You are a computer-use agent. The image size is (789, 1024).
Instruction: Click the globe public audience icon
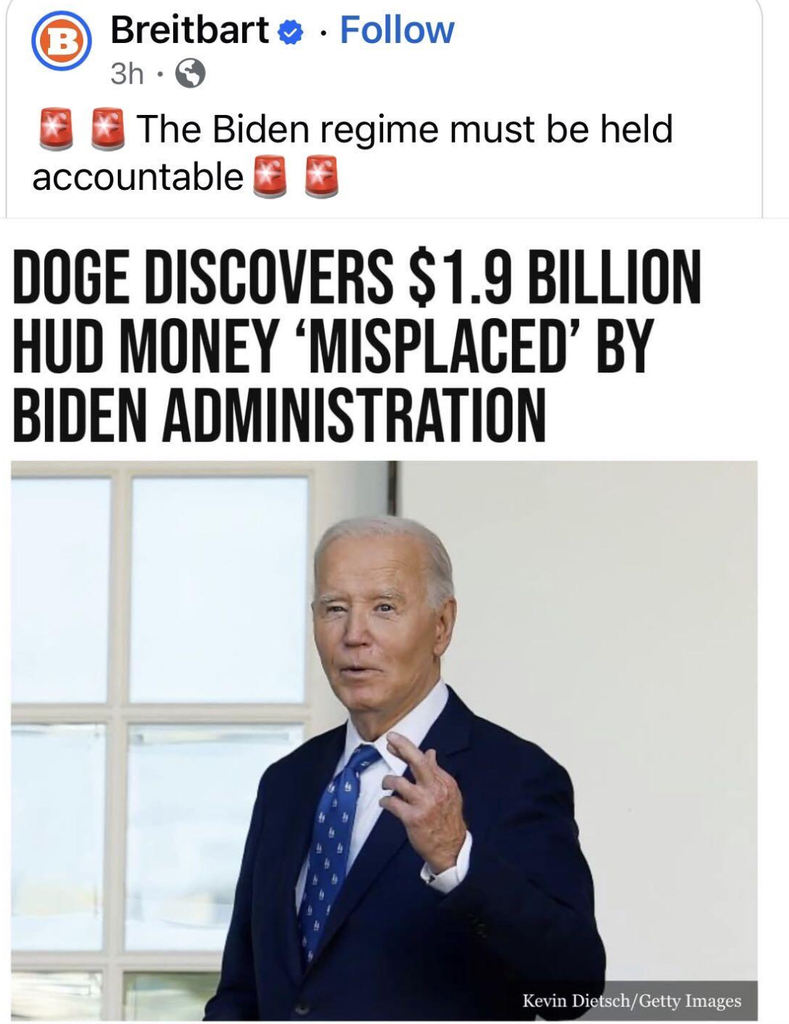click(x=191, y=73)
